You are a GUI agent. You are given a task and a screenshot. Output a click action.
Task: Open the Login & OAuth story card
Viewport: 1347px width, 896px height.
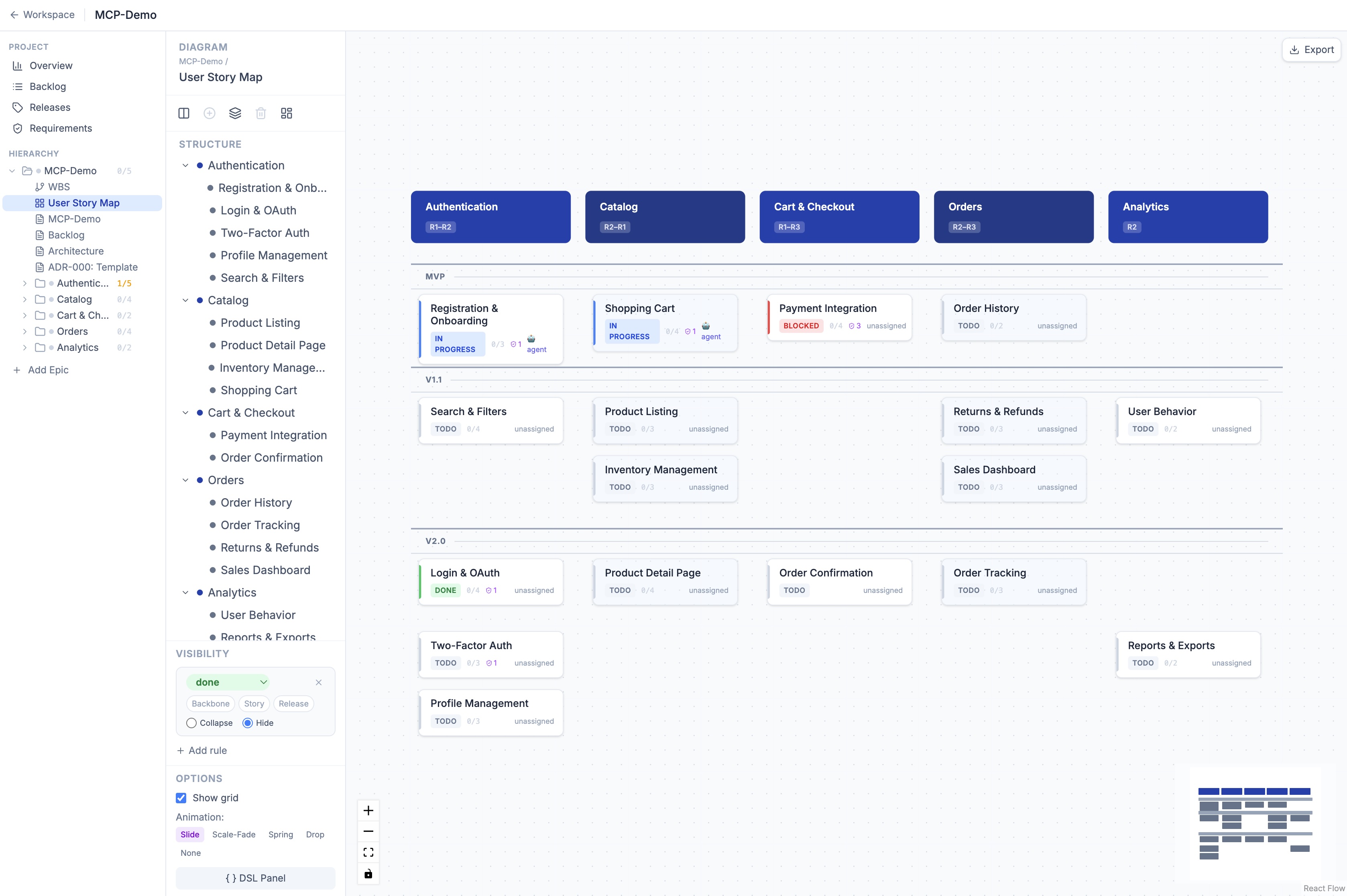pyautogui.click(x=491, y=582)
